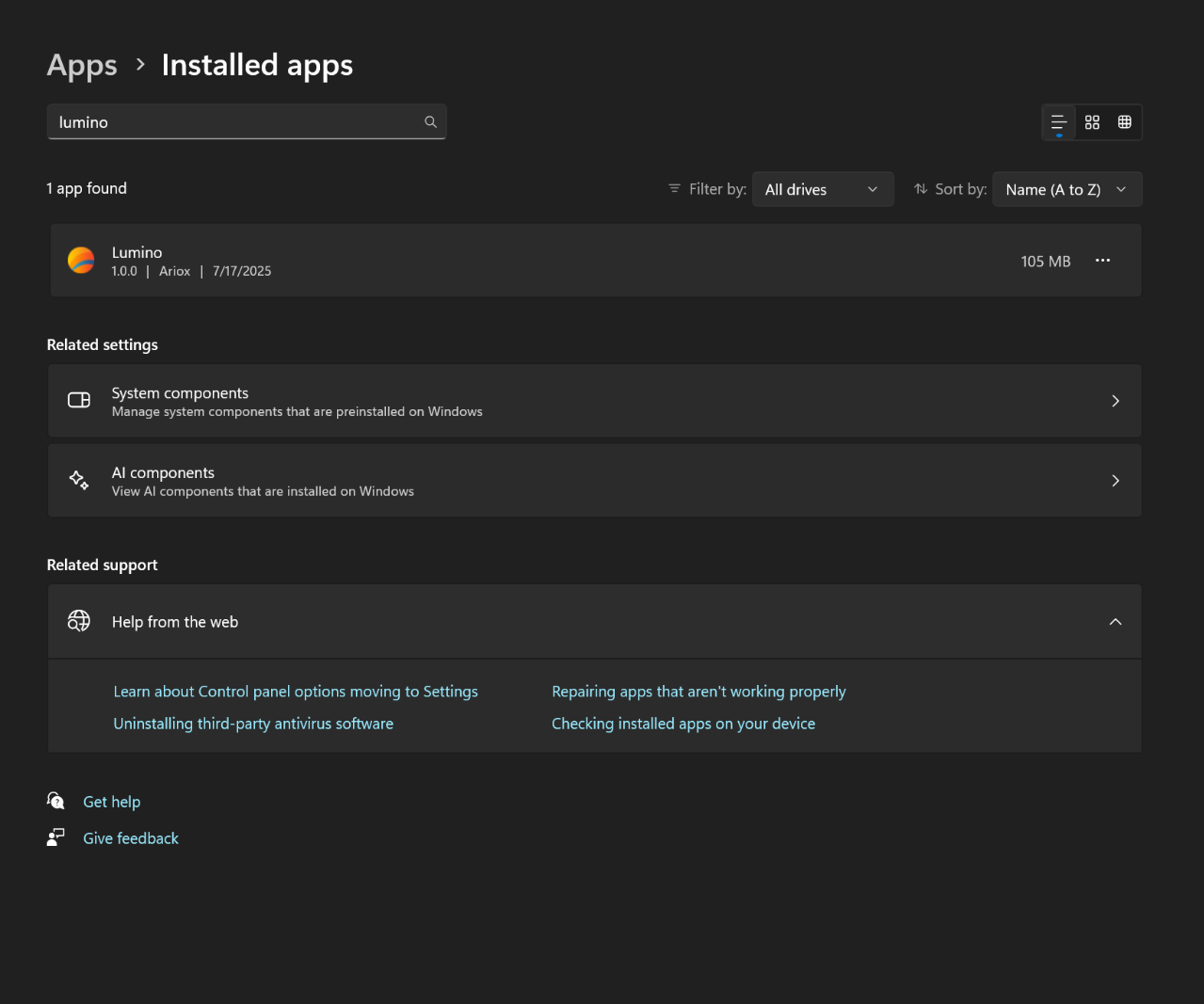Click the Filter by icon
The image size is (1204, 1004).
coord(674,189)
